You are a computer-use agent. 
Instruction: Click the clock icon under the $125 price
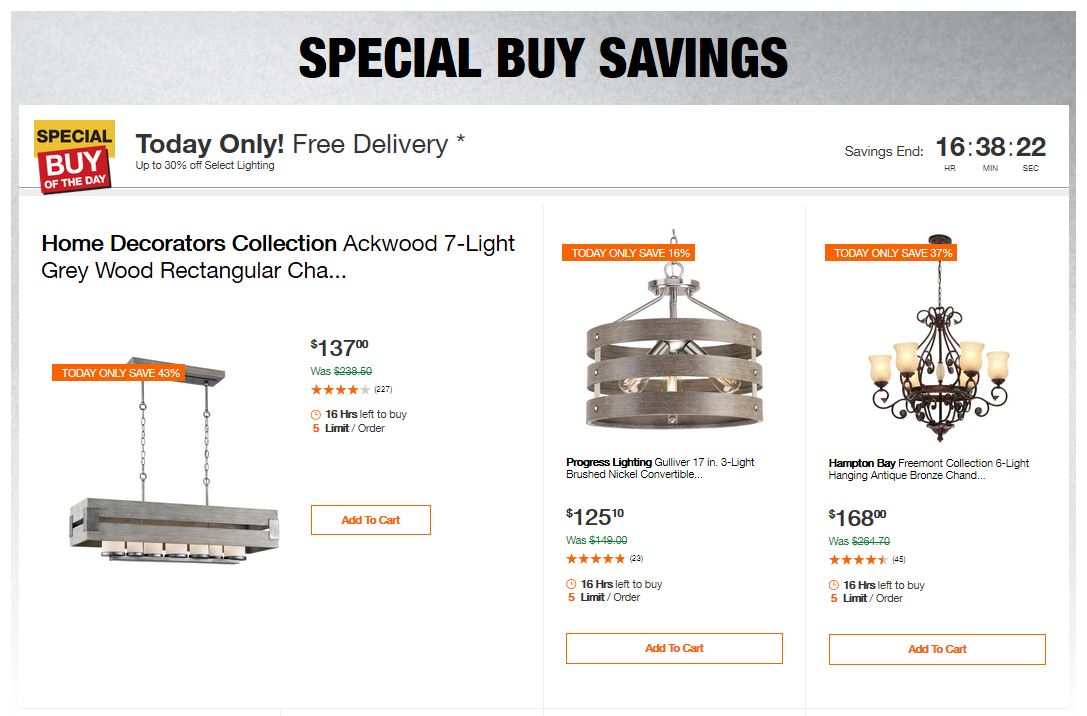(x=571, y=584)
